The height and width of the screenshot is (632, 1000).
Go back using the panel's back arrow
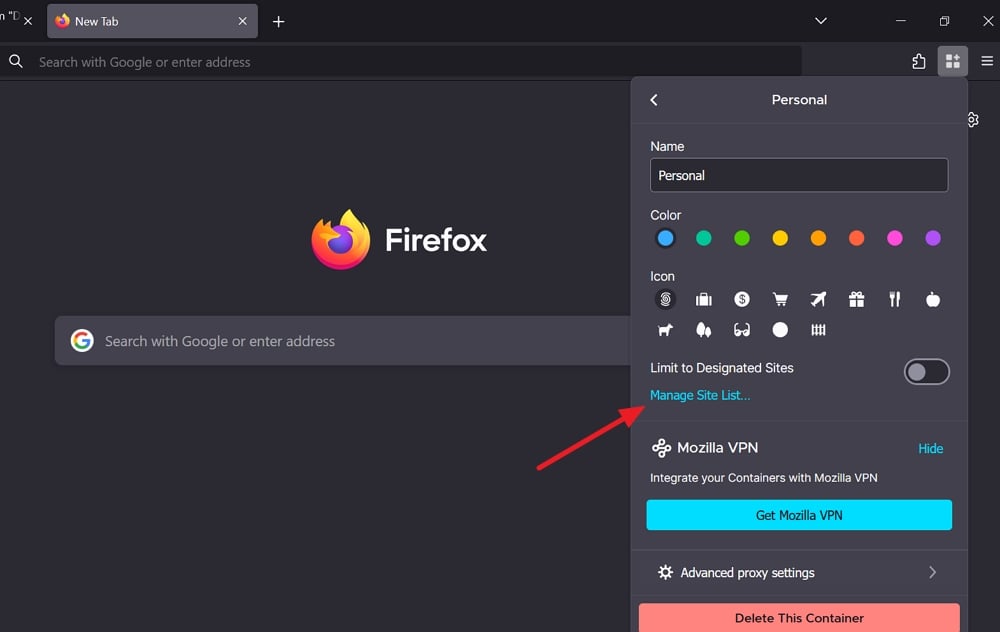pyautogui.click(x=654, y=99)
